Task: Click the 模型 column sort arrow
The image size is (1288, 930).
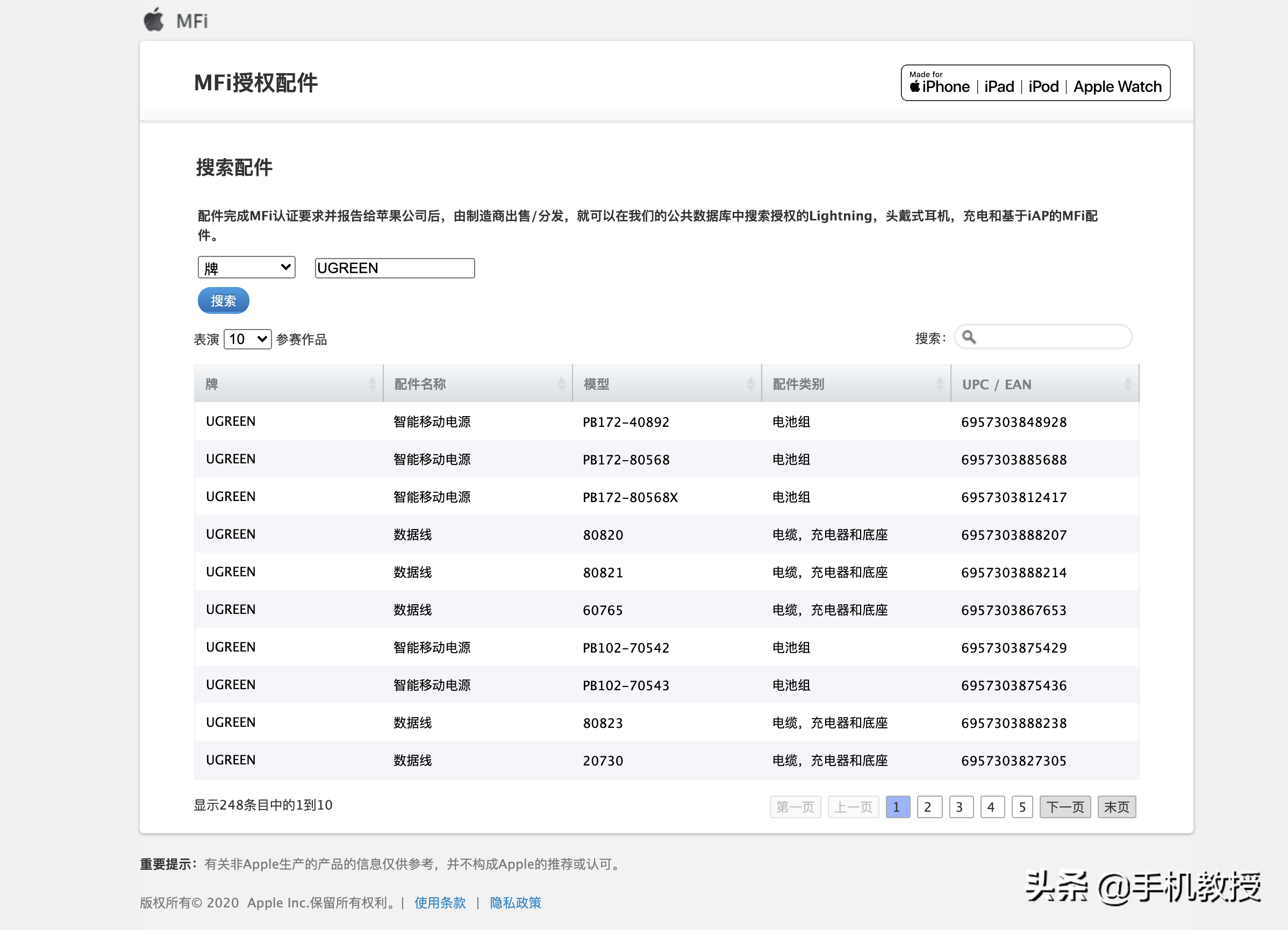Action: click(751, 384)
